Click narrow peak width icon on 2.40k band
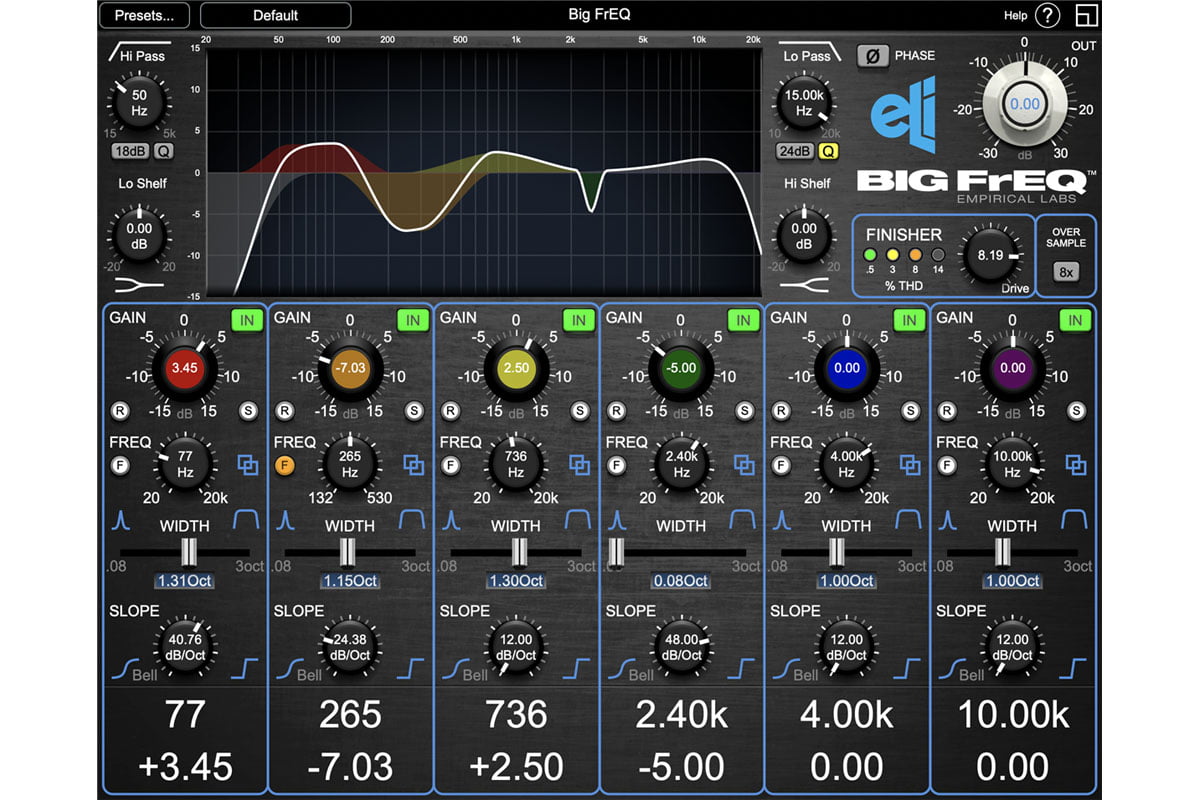1200x800 pixels. tap(618, 520)
